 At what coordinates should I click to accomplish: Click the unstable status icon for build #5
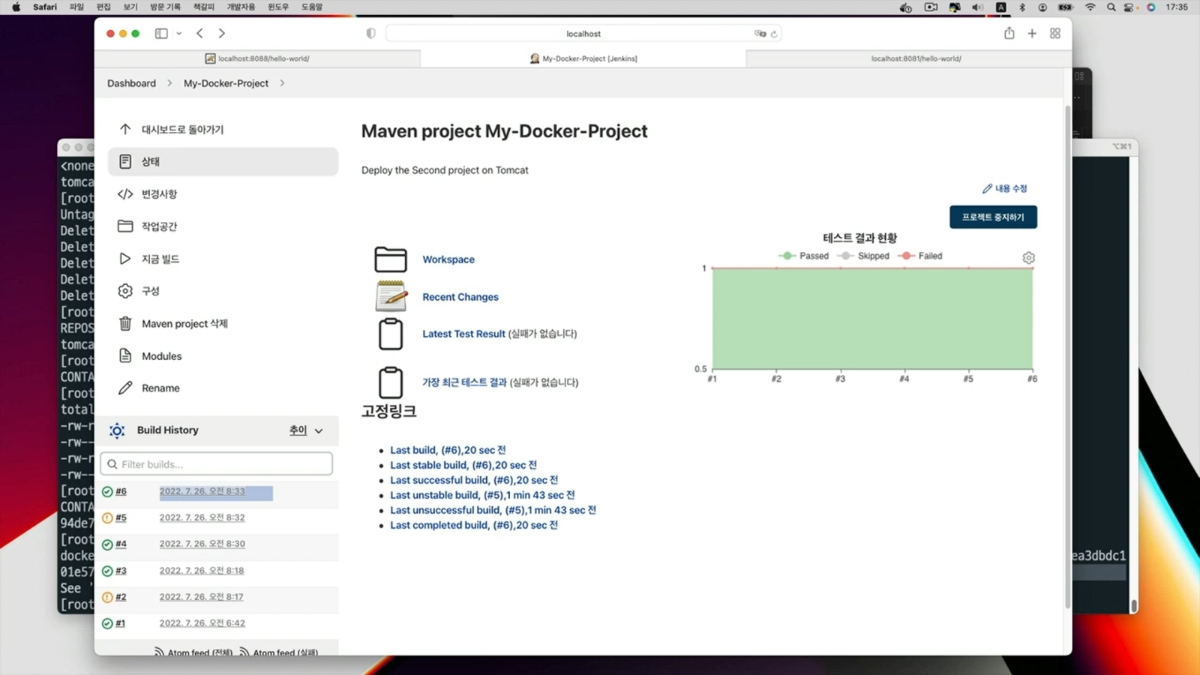pos(107,518)
